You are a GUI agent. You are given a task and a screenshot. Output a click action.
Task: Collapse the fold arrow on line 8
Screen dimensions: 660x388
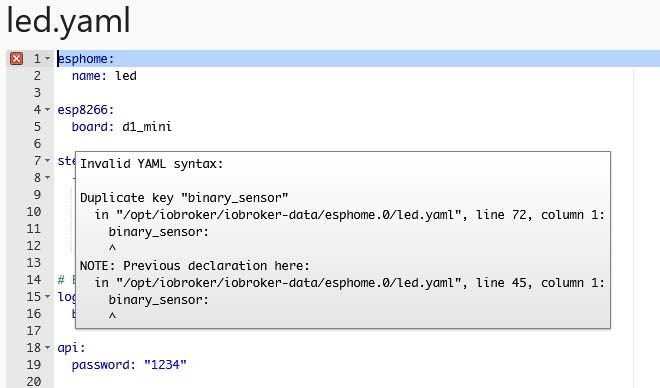tap(48, 178)
